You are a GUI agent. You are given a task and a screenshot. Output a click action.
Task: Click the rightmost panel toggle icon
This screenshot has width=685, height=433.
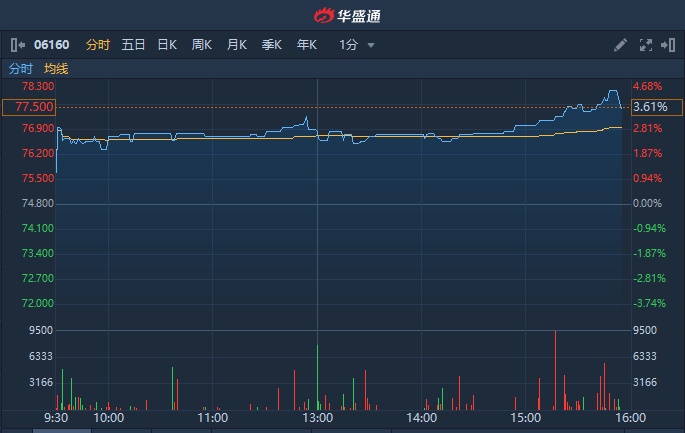point(667,45)
